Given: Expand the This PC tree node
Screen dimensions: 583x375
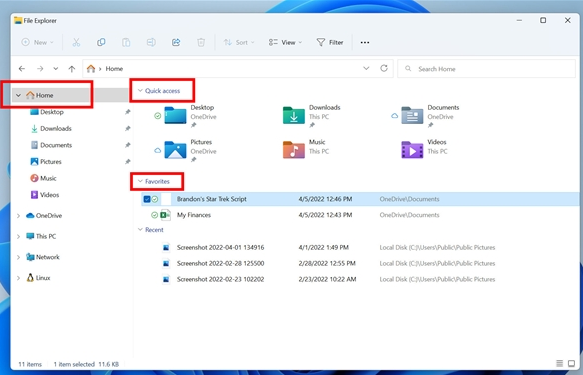Looking at the screenshot, I should pos(18,236).
